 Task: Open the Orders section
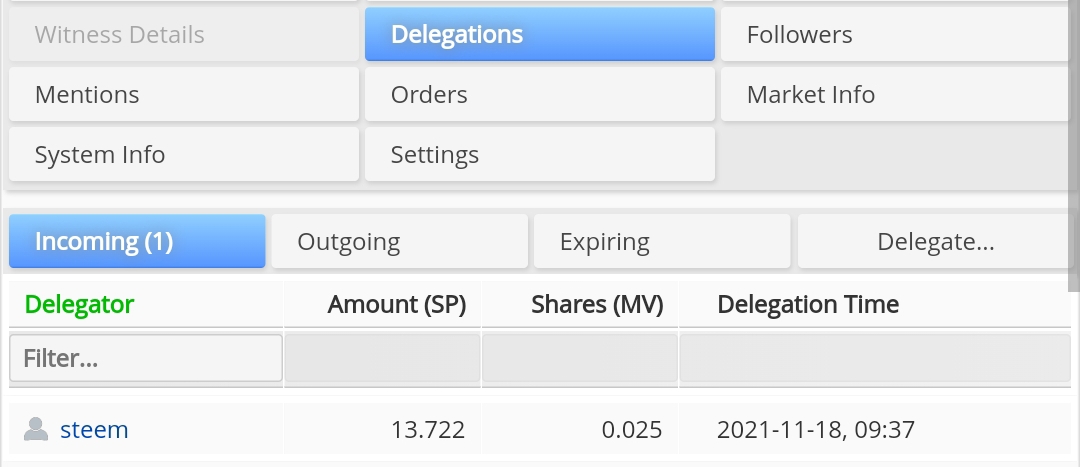[540, 94]
